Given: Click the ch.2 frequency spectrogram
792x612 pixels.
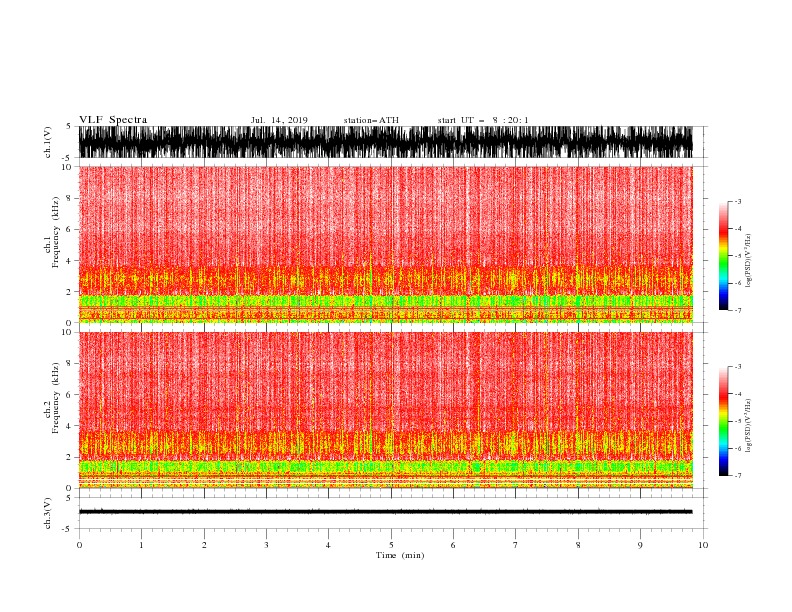Looking at the screenshot, I should [x=385, y=410].
